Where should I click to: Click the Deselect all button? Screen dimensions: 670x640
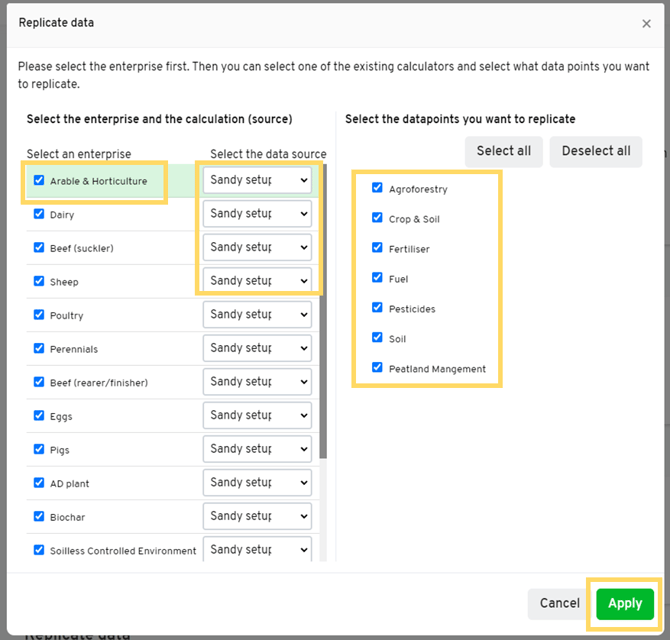[x=595, y=151]
